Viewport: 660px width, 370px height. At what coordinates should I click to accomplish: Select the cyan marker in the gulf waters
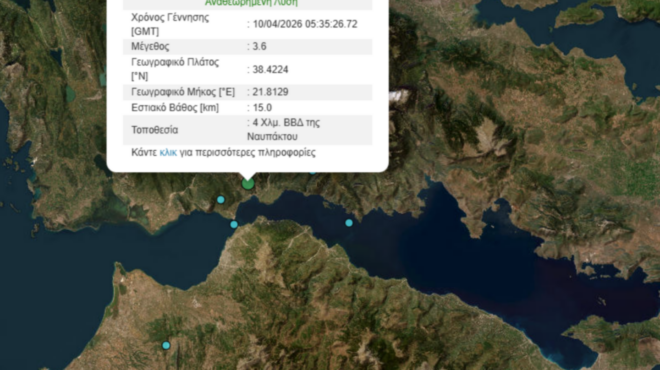point(349,223)
